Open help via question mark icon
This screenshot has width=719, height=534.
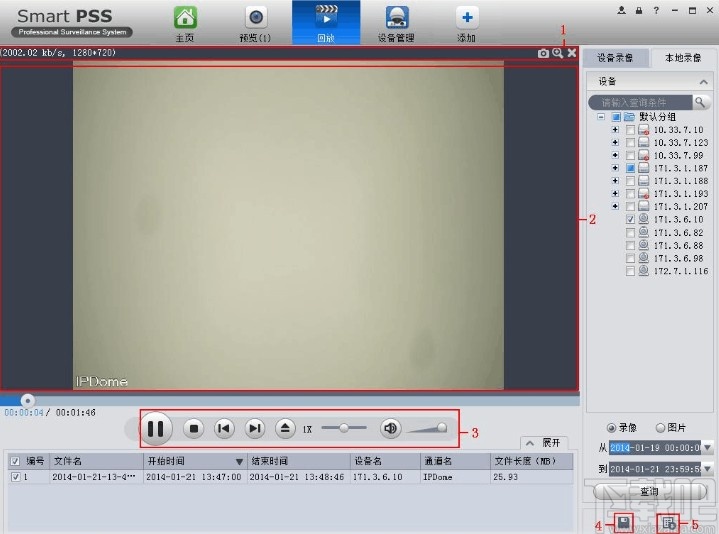coord(656,10)
